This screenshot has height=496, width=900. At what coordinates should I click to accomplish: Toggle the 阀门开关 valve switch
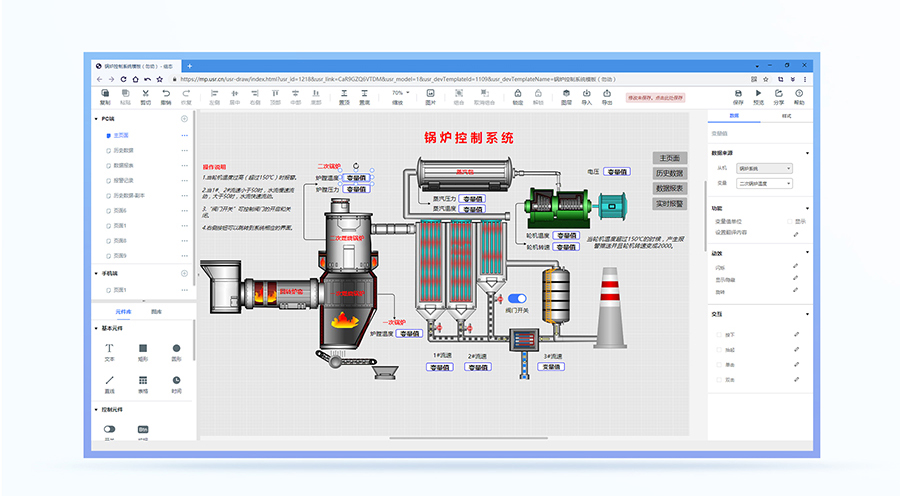click(x=517, y=299)
